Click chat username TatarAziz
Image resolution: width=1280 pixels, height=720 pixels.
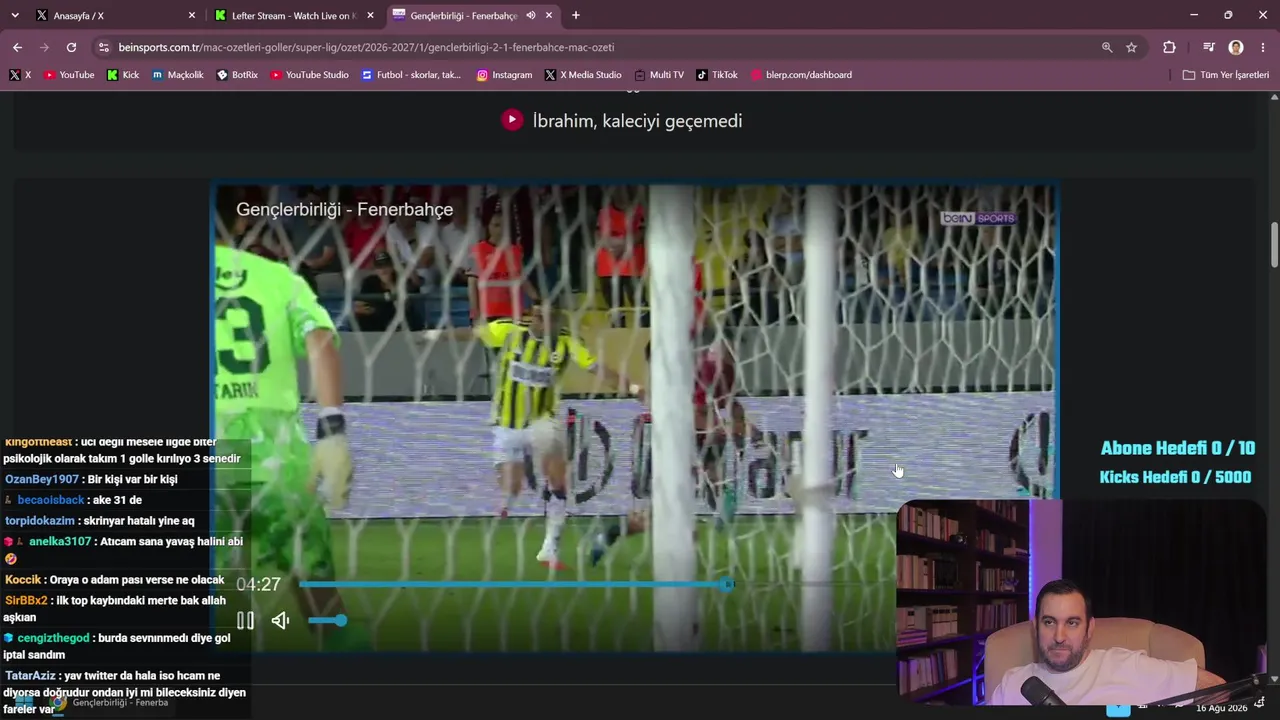(x=30, y=676)
